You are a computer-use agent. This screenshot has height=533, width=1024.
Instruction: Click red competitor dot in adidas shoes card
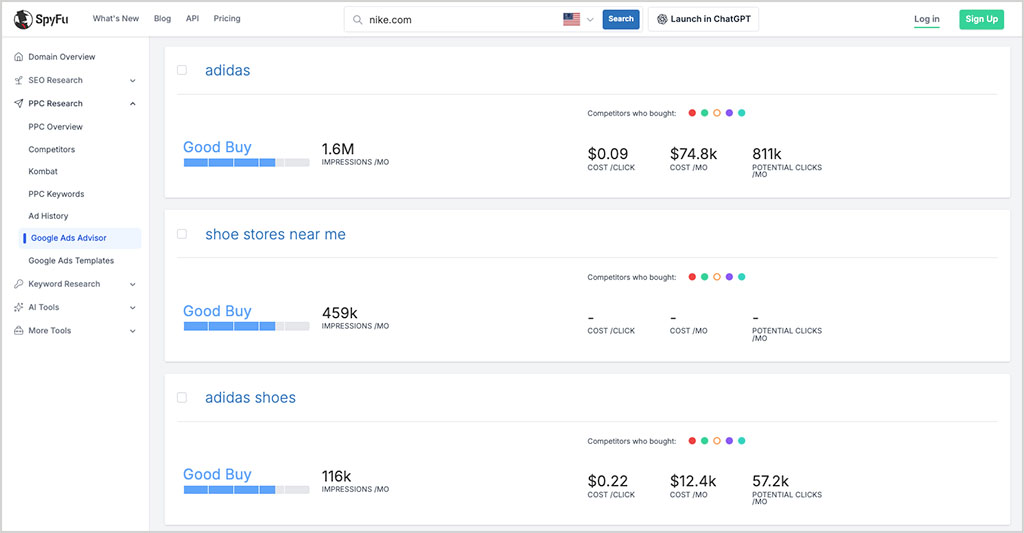click(x=692, y=441)
